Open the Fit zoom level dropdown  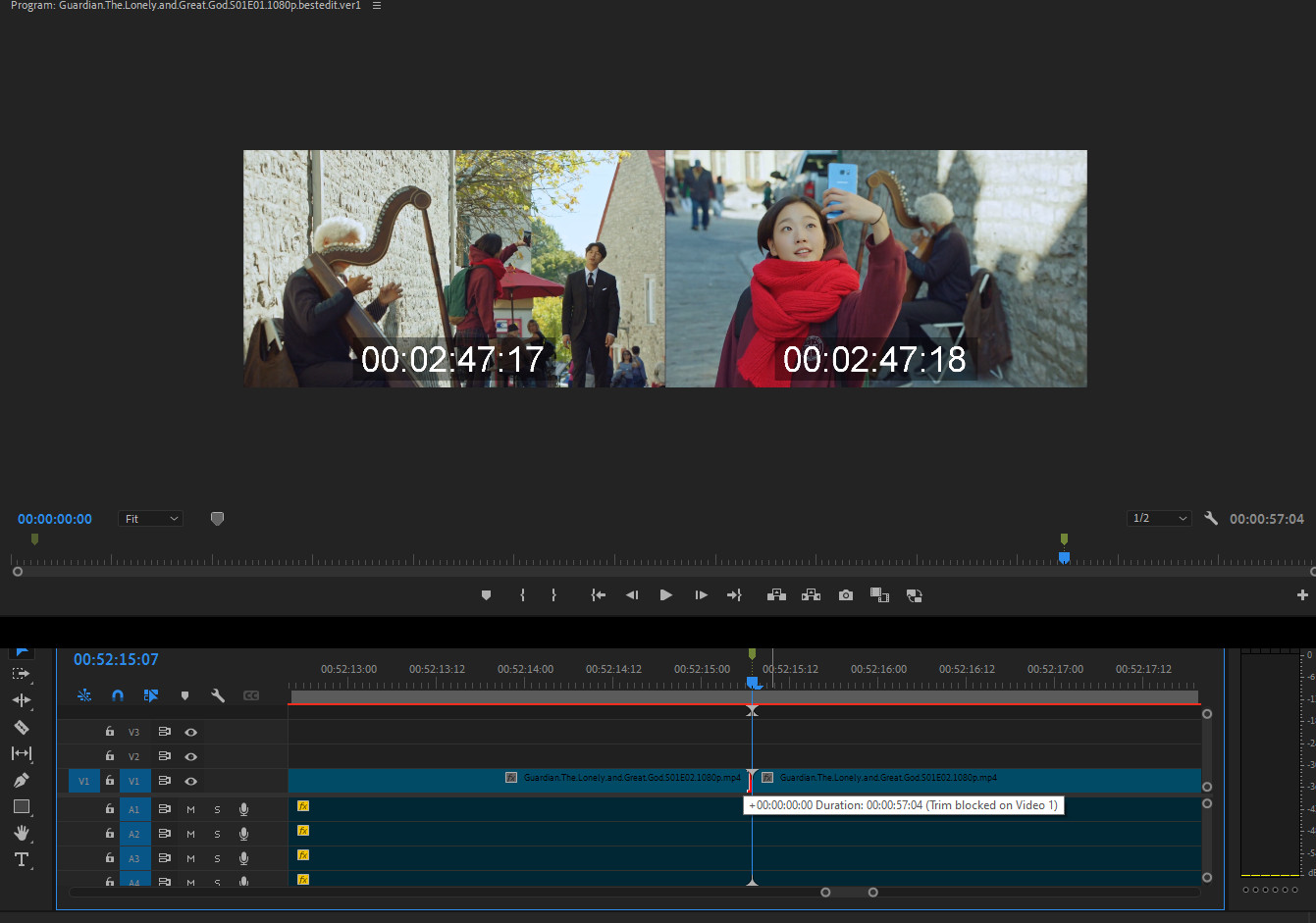coord(151,519)
